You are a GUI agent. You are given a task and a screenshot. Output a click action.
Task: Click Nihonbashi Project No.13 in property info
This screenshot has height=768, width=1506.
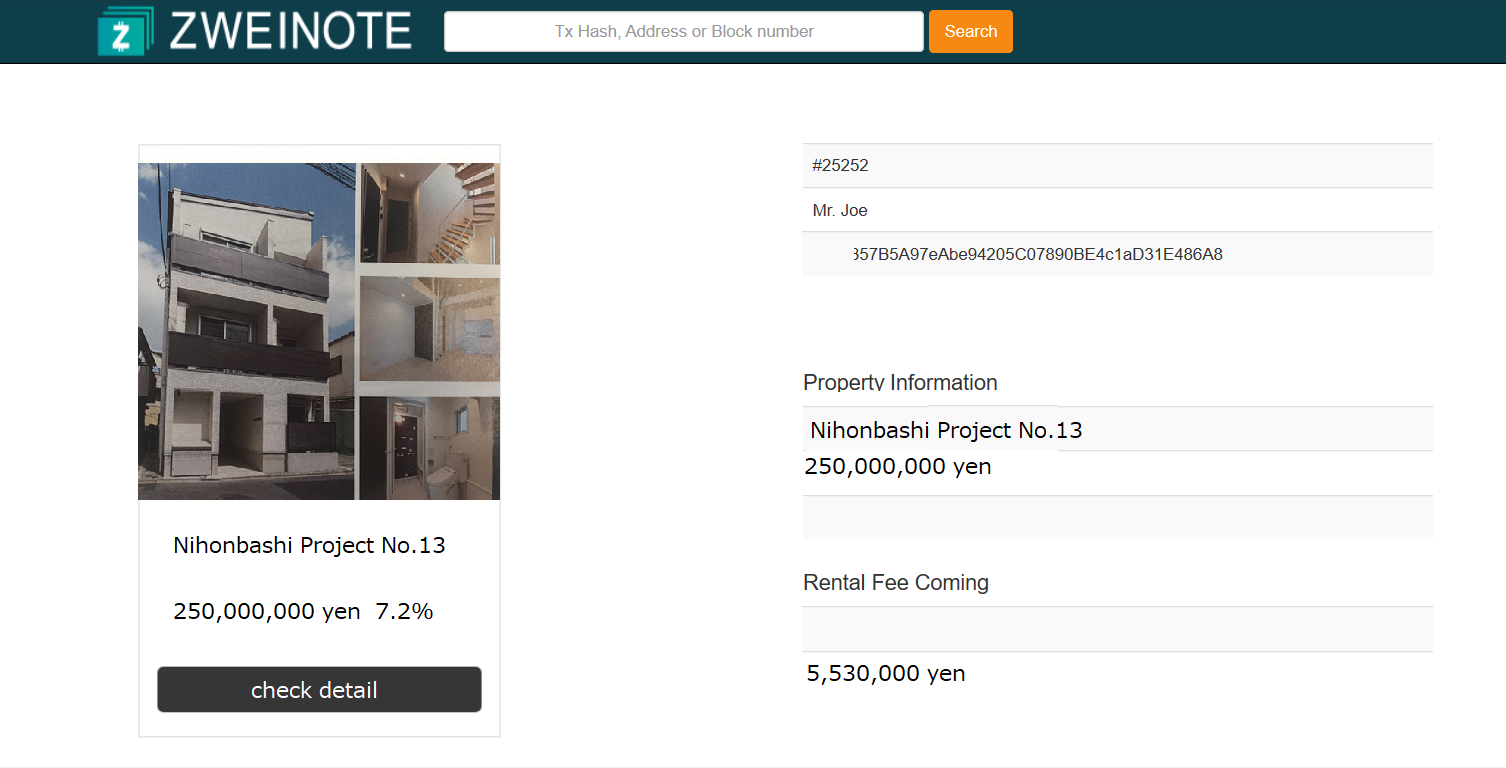(946, 431)
